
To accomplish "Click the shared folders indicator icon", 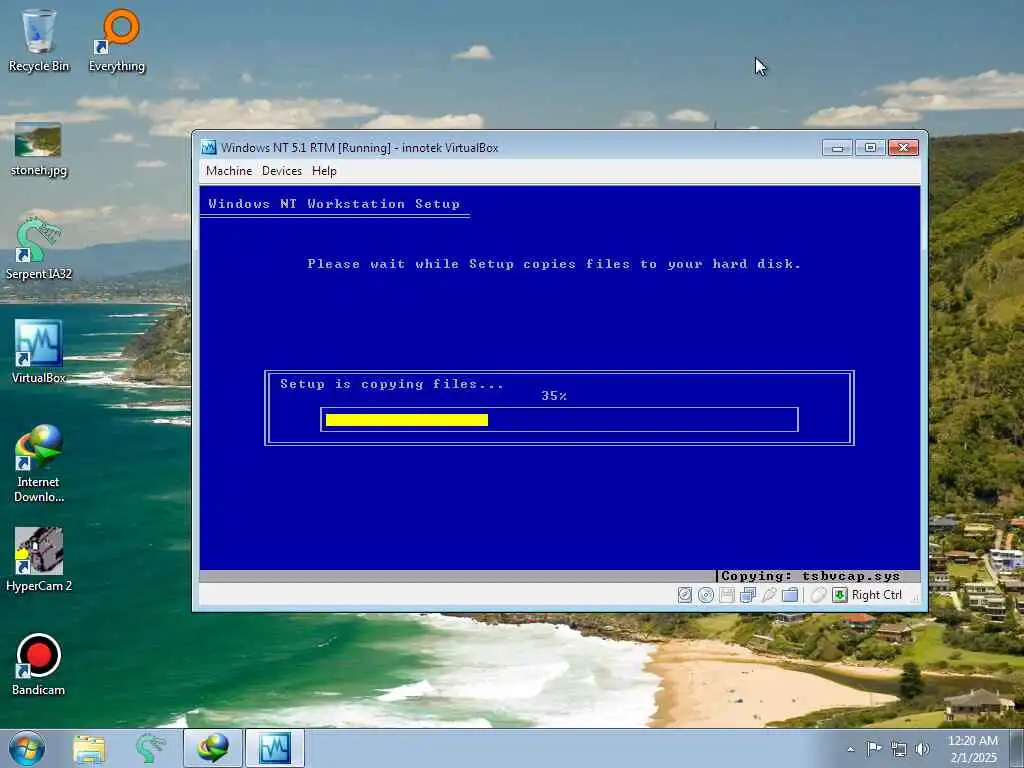I will click(x=790, y=595).
